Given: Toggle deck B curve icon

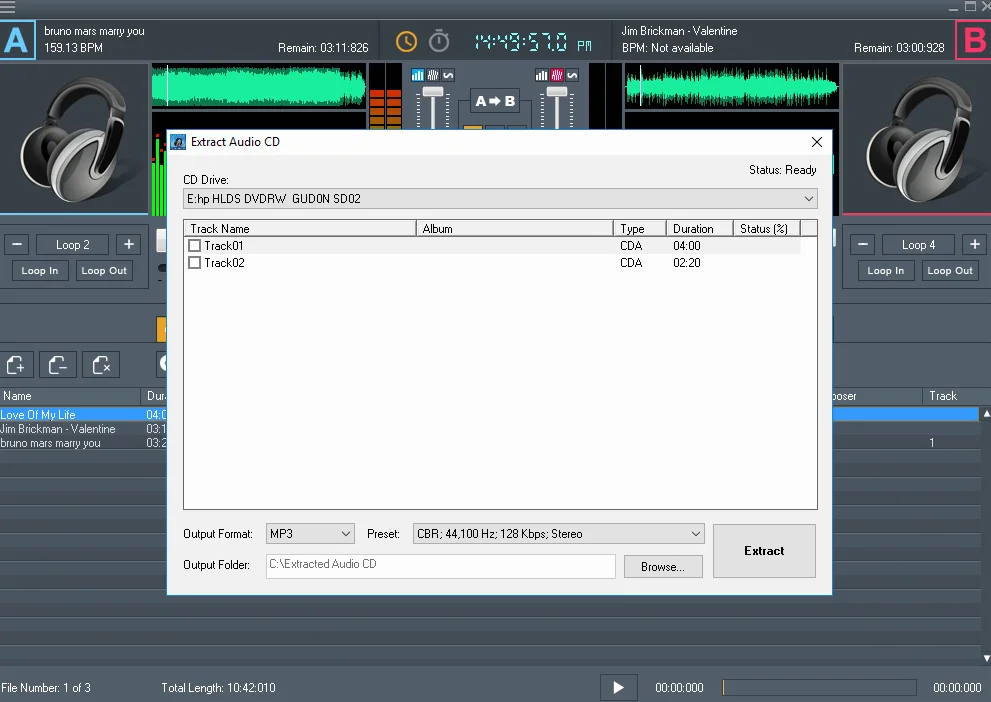Looking at the screenshot, I should coord(572,75).
